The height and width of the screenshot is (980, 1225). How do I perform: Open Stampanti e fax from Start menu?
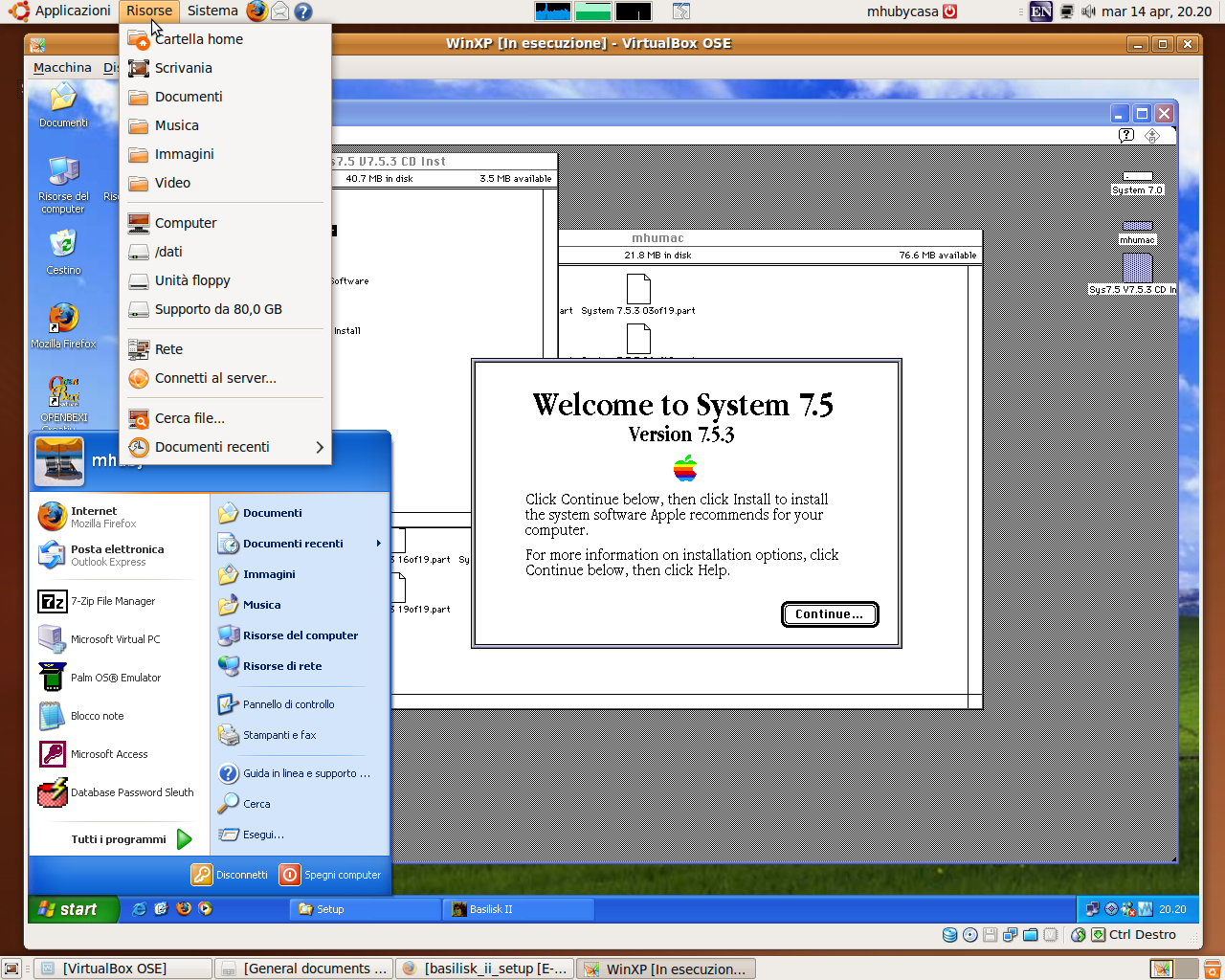click(300, 735)
